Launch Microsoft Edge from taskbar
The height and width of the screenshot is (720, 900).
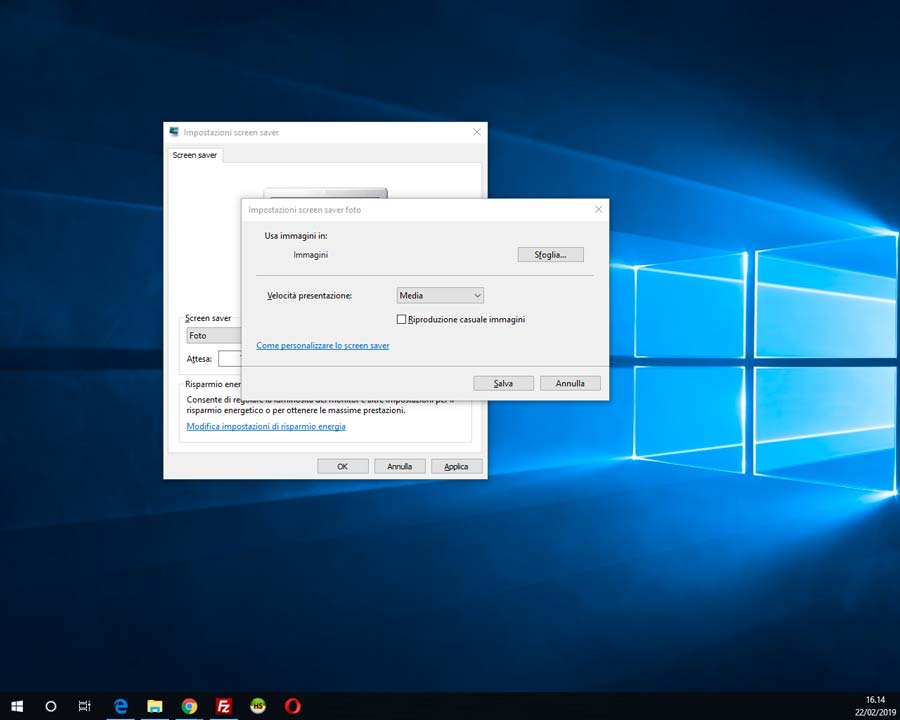(121, 706)
